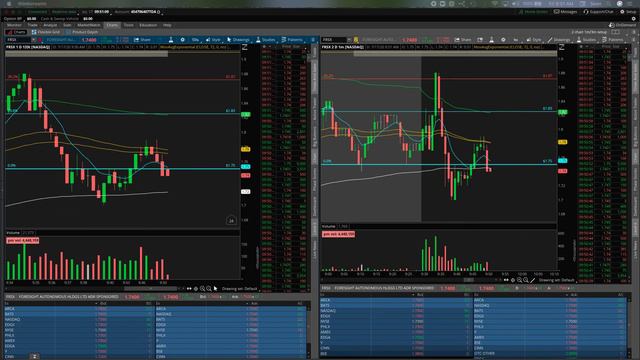The width and height of the screenshot is (640, 360).
Task: Click right chart zoom in magnifier
Action: click(519, 280)
